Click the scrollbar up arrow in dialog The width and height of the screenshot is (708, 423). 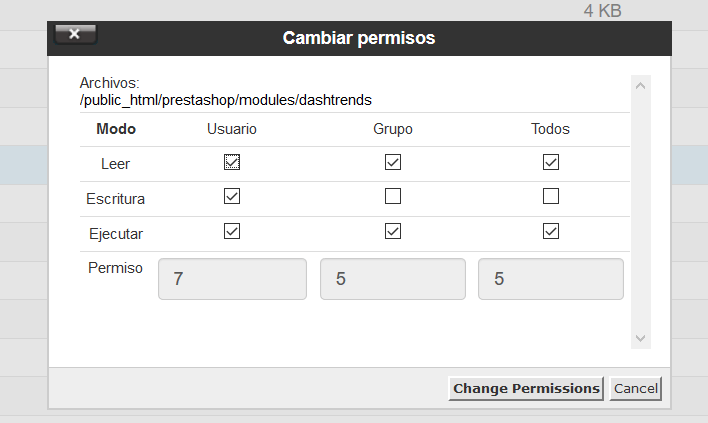click(x=640, y=86)
